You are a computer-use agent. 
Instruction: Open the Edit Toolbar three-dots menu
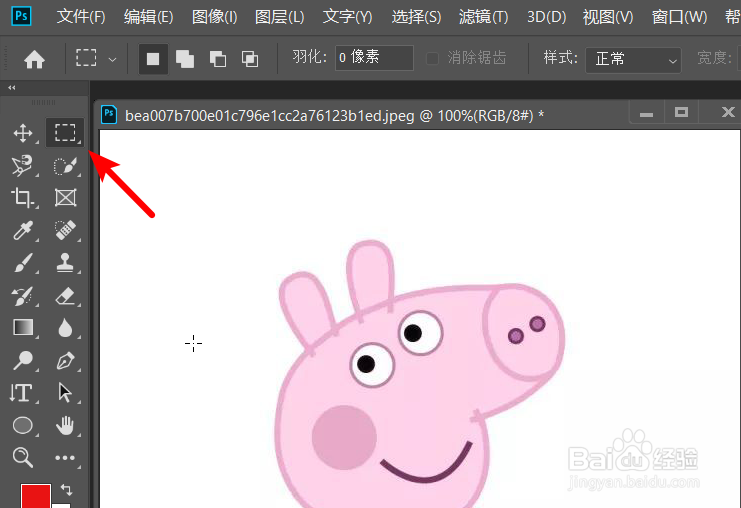(65, 457)
